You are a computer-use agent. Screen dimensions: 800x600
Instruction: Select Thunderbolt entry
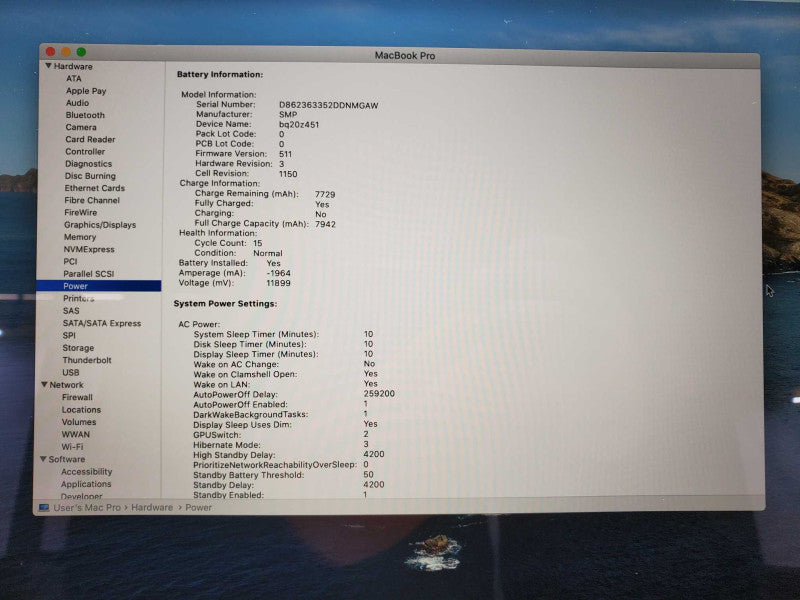(87, 360)
